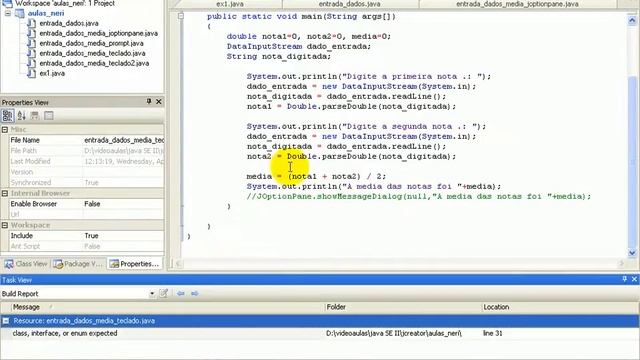The image size is (640, 360).
Task: Click the file icon beside entrada_dados_media_joptionpane.java
Action: (x=31, y=33)
